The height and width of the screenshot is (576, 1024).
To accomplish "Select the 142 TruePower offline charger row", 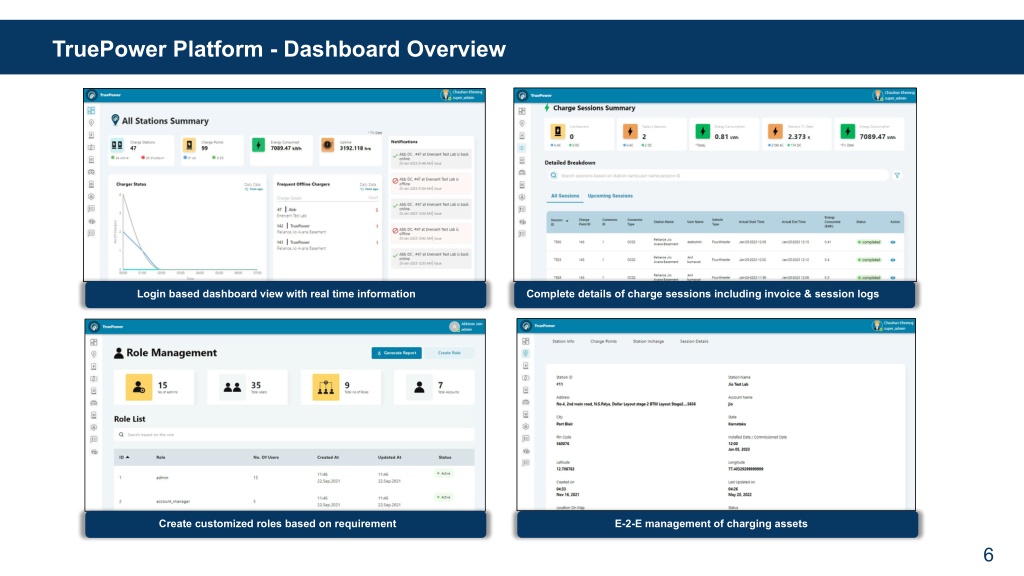I will point(327,229).
